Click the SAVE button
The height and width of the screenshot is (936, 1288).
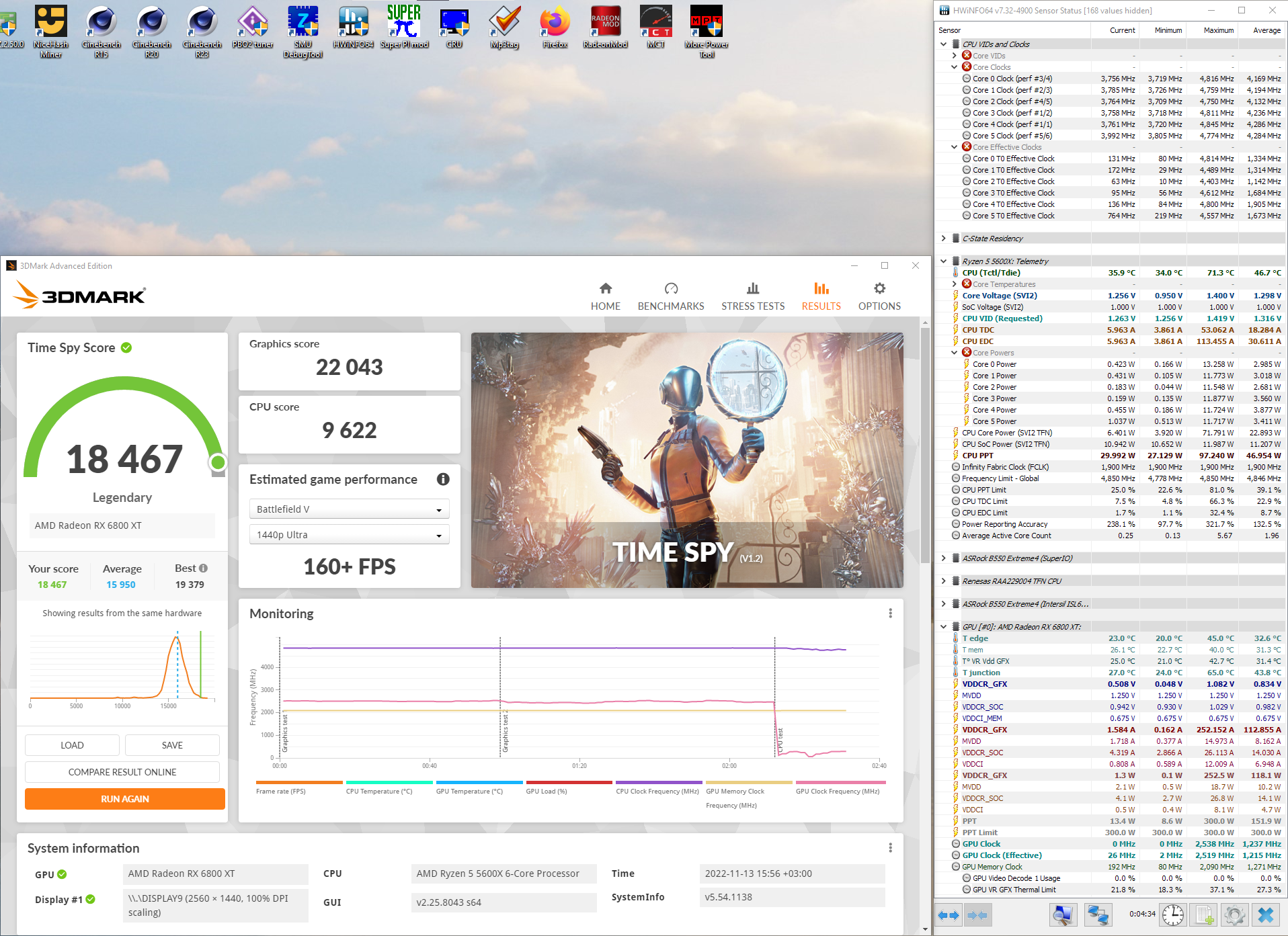pos(172,745)
